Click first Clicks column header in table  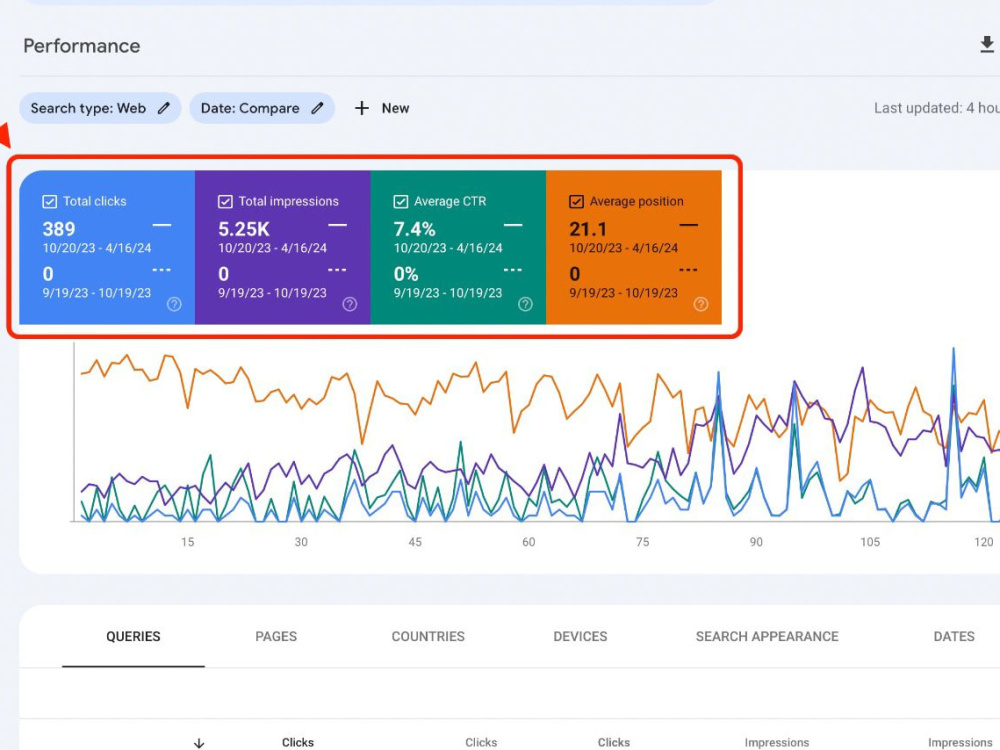pyautogui.click(x=298, y=742)
